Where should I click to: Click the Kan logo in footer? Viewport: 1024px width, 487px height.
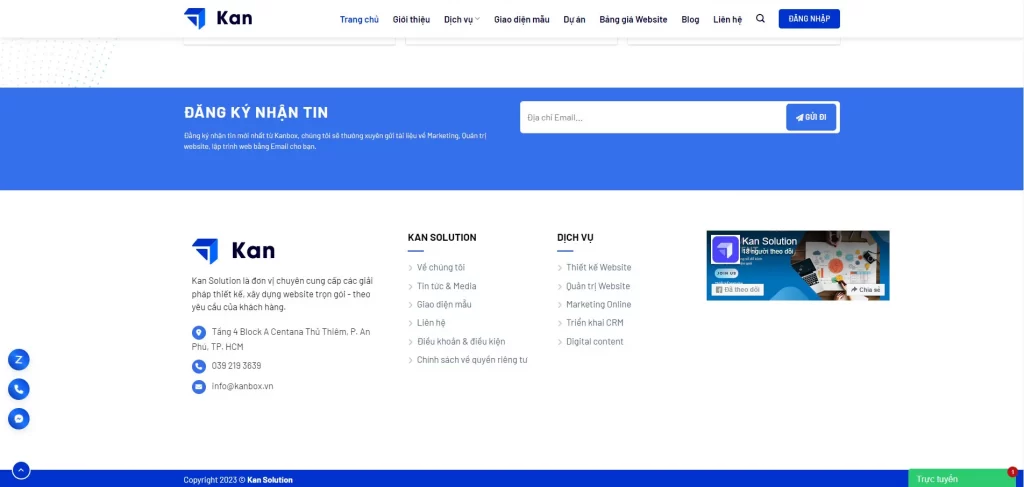pos(233,251)
